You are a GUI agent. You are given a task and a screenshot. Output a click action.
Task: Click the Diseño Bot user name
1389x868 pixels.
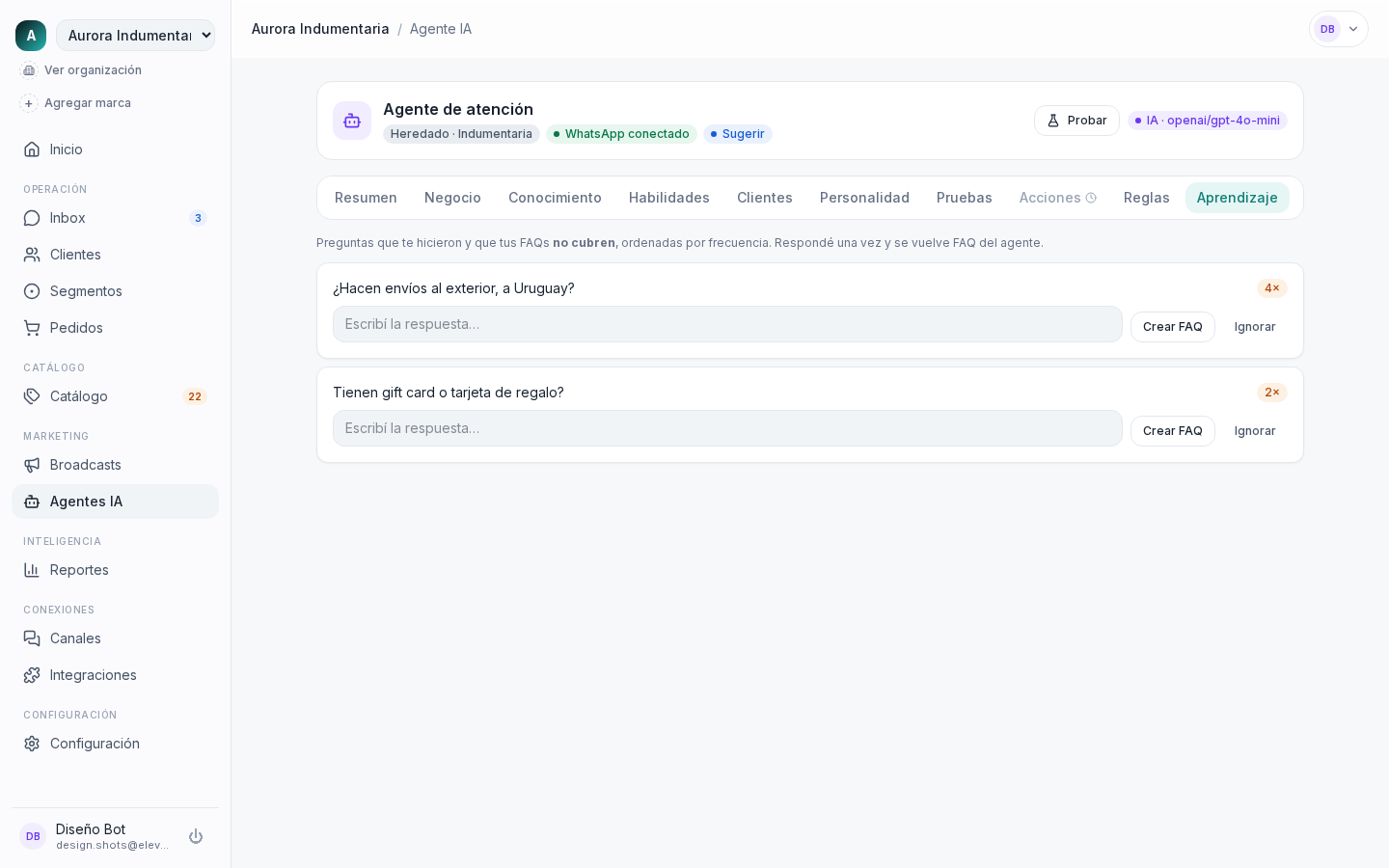coord(91,829)
